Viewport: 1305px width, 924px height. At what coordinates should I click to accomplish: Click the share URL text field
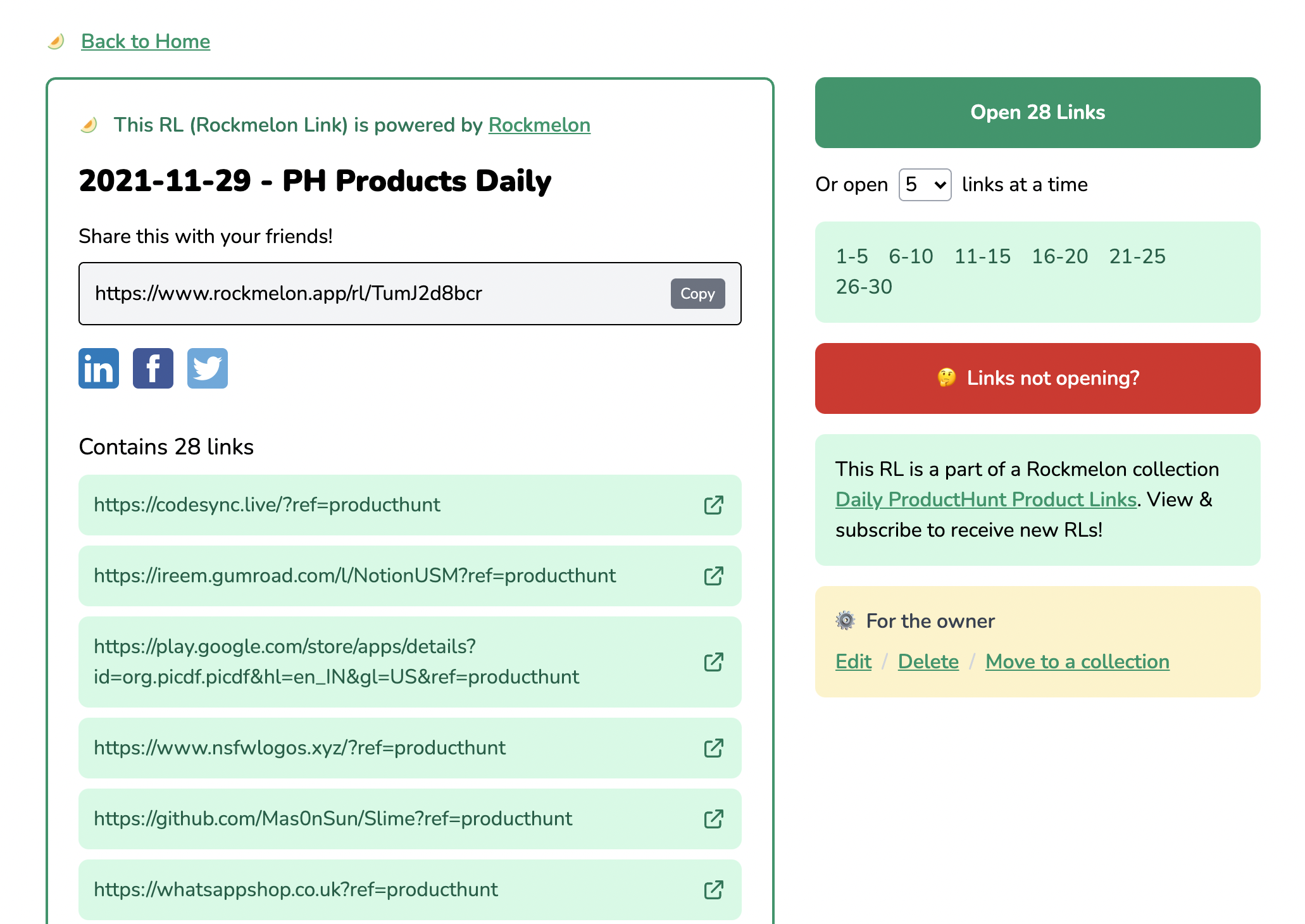click(373, 294)
